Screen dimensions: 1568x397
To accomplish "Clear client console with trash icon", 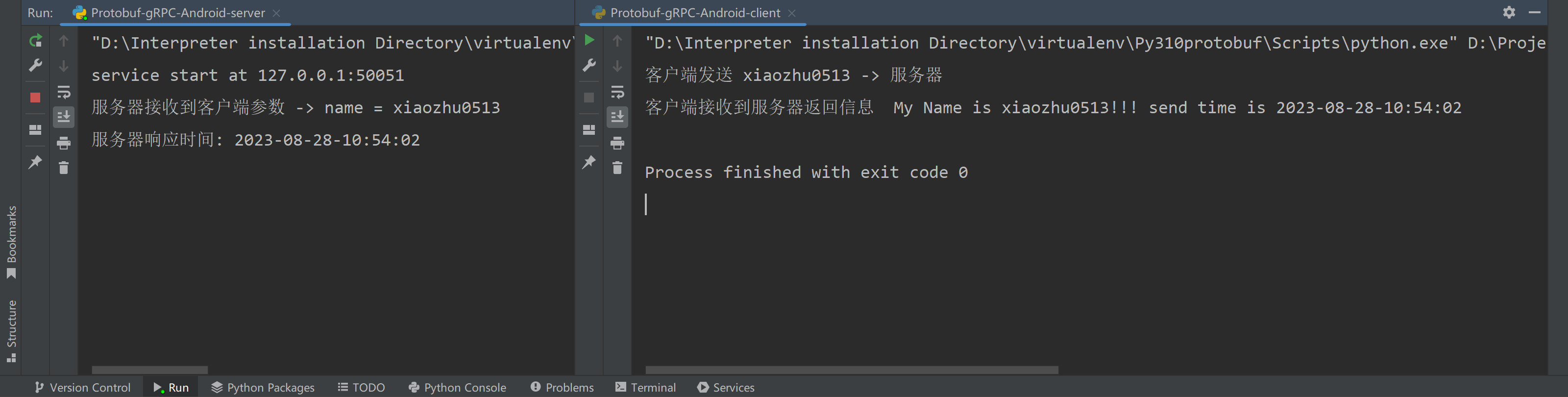I will point(617,168).
